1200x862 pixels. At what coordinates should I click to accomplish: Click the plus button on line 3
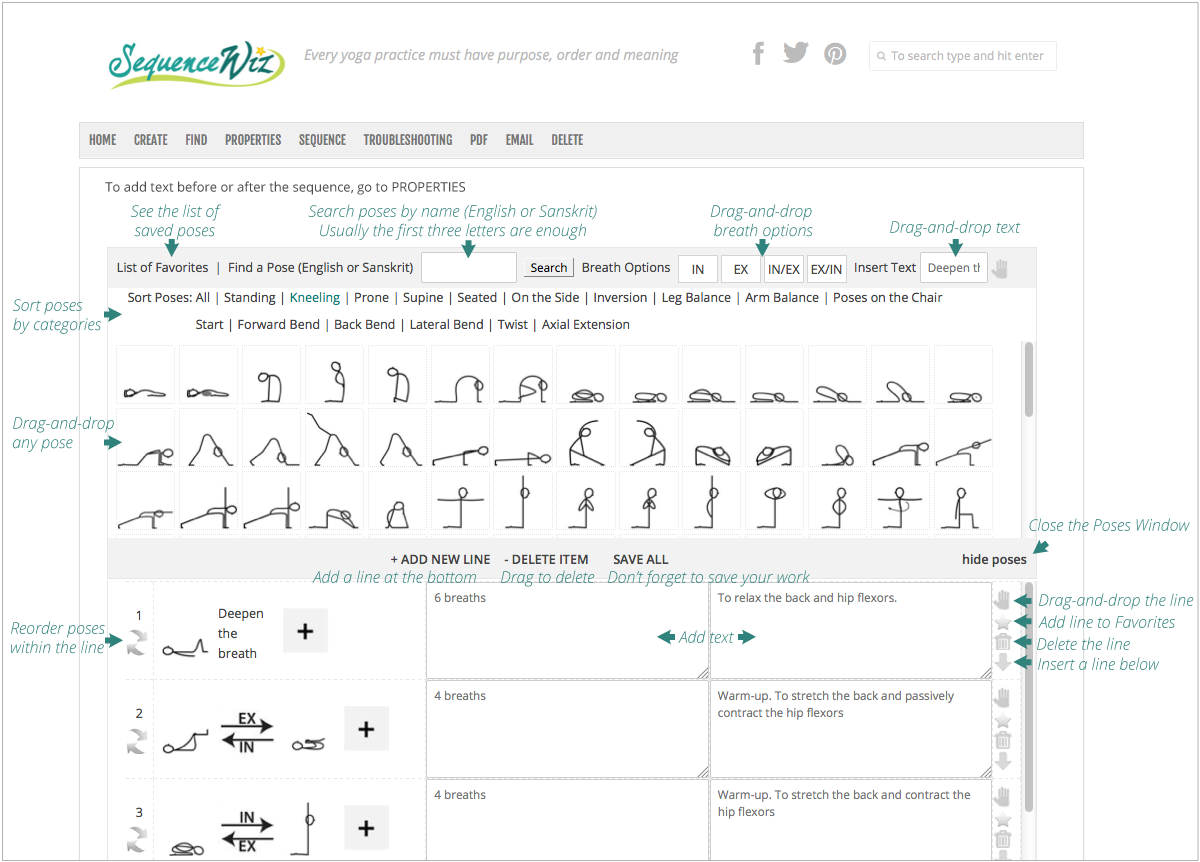click(x=366, y=827)
